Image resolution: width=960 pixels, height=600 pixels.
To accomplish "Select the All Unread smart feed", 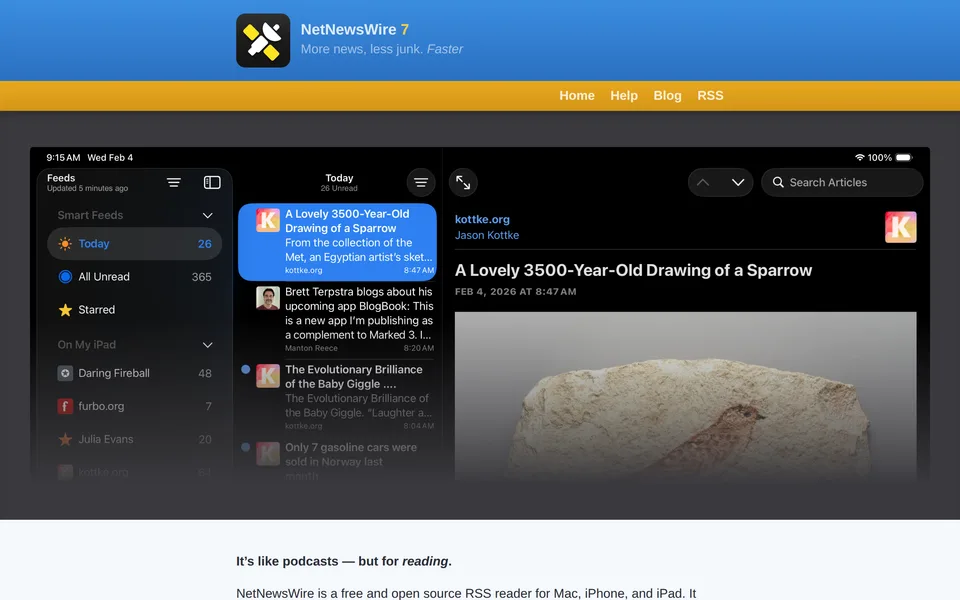I will pos(135,277).
